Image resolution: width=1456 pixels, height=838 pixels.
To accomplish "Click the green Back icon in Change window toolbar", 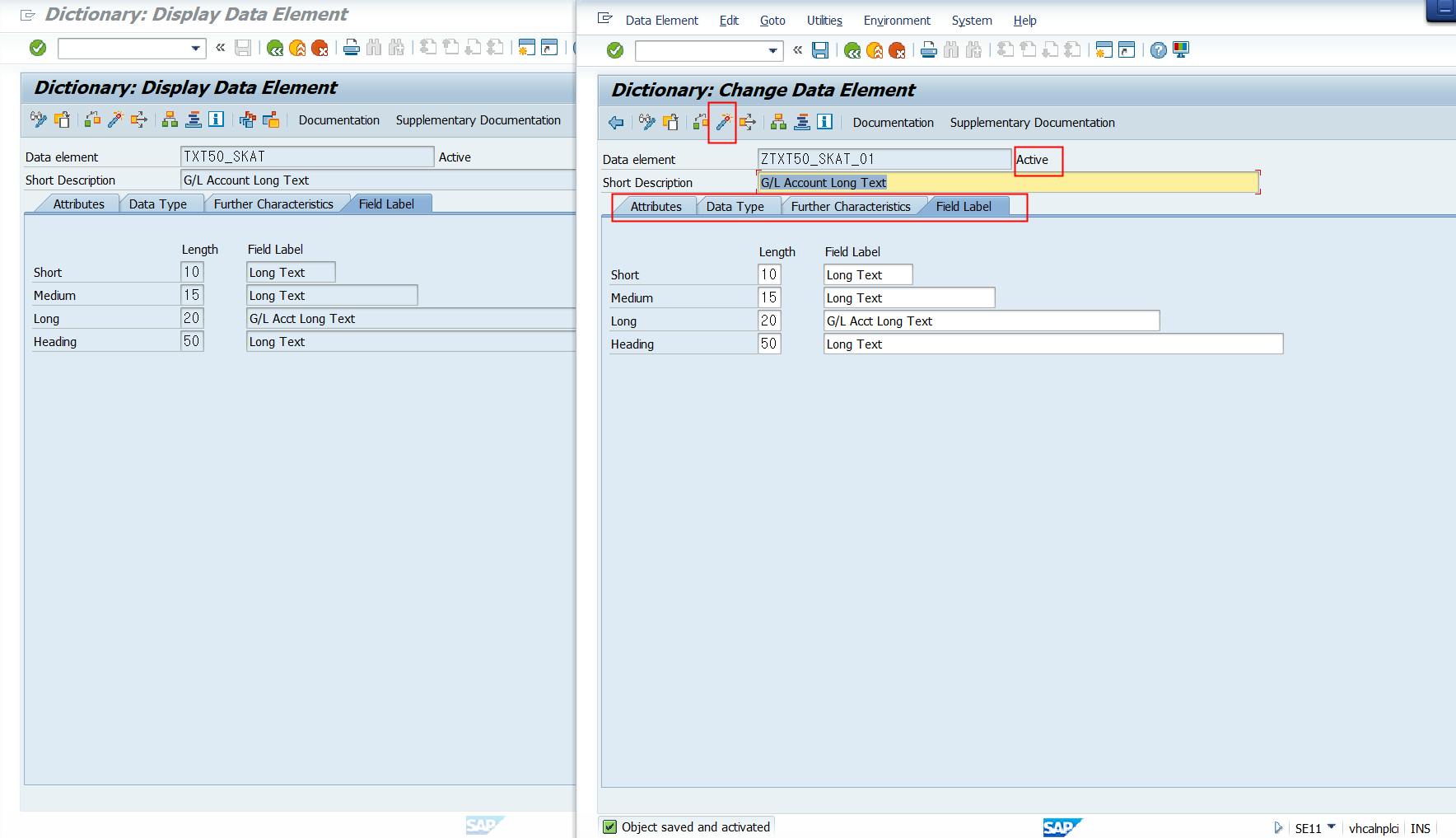I will [x=852, y=50].
